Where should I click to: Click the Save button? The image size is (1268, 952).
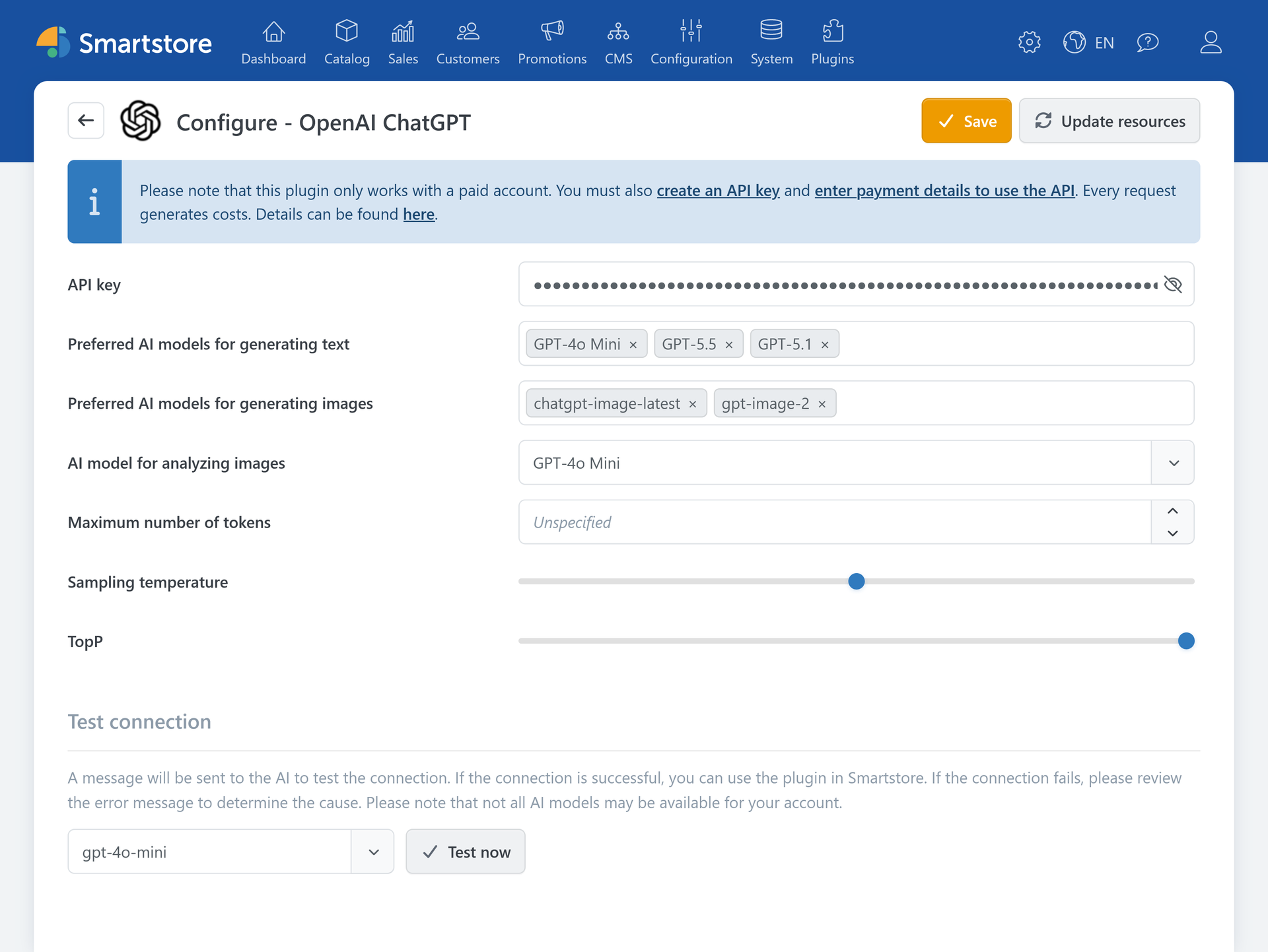tap(966, 121)
